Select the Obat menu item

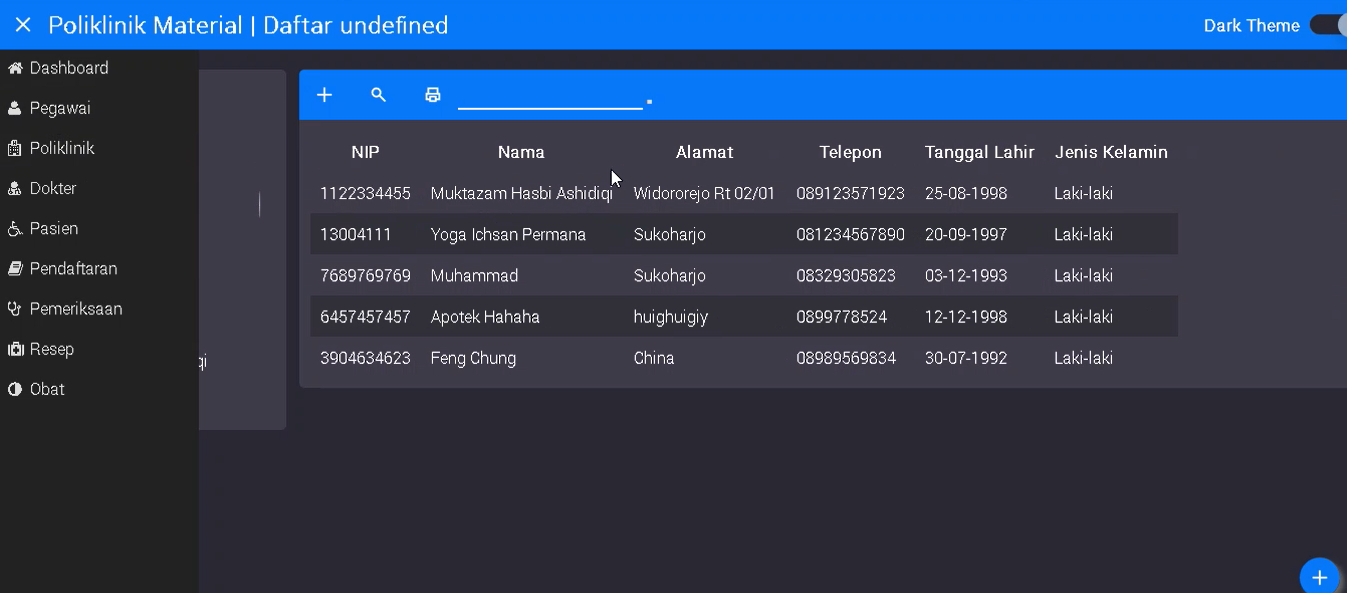tap(47, 389)
